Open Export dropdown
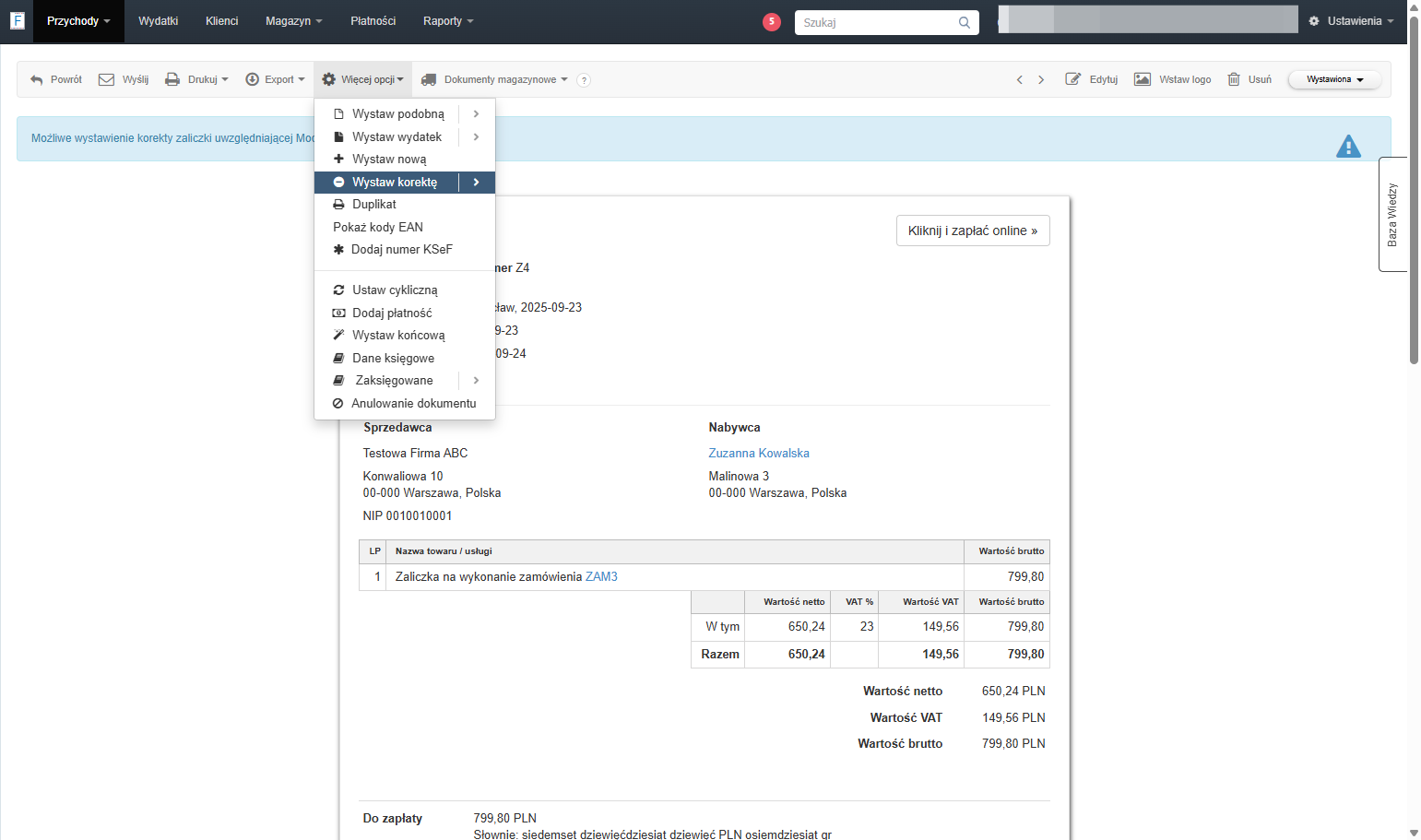 [275, 79]
